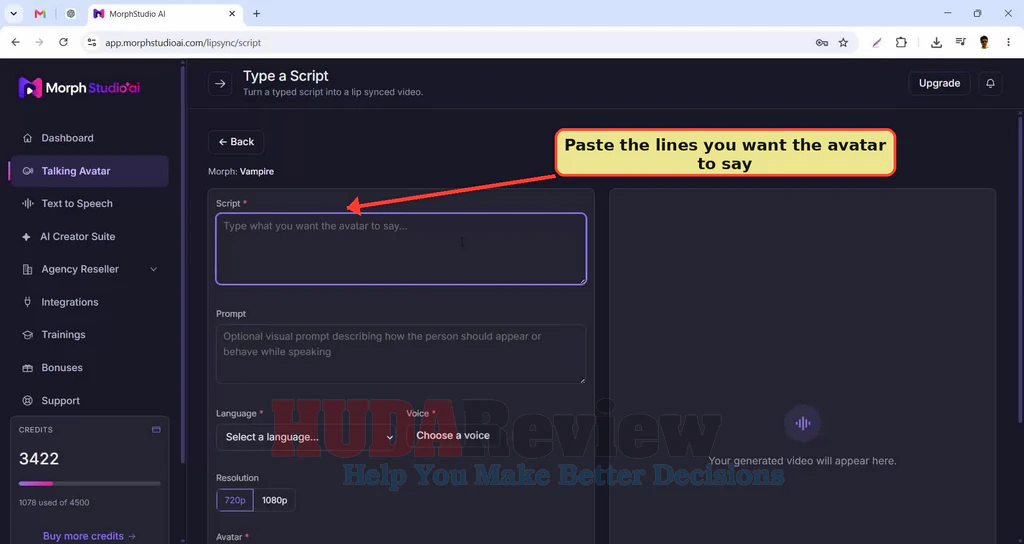This screenshot has height=544, width=1024.
Task: Open notifications bell
Action: pyautogui.click(x=990, y=83)
